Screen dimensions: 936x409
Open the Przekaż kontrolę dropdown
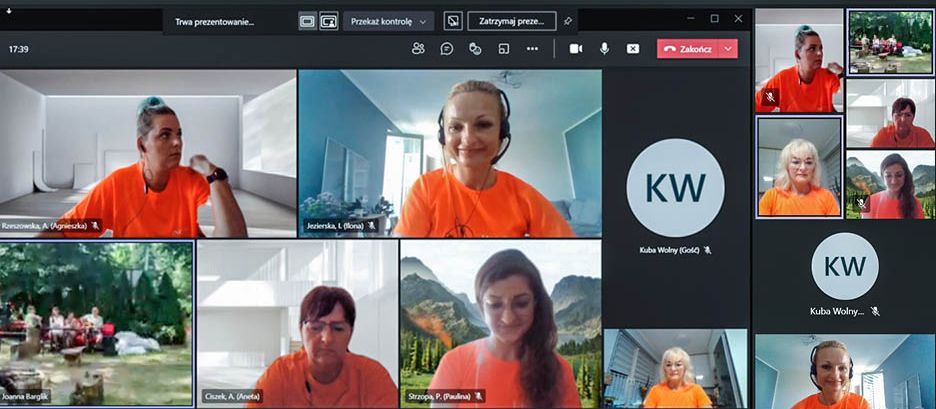click(389, 21)
